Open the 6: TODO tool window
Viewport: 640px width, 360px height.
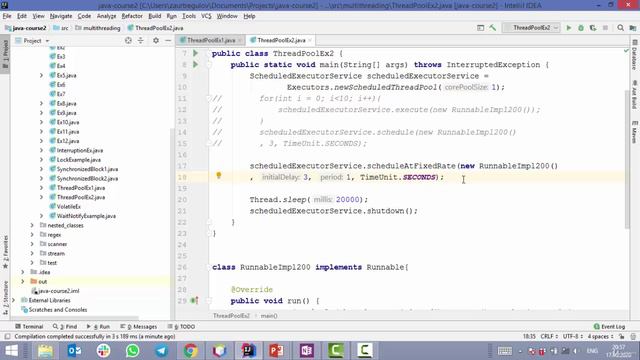coord(182,327)
